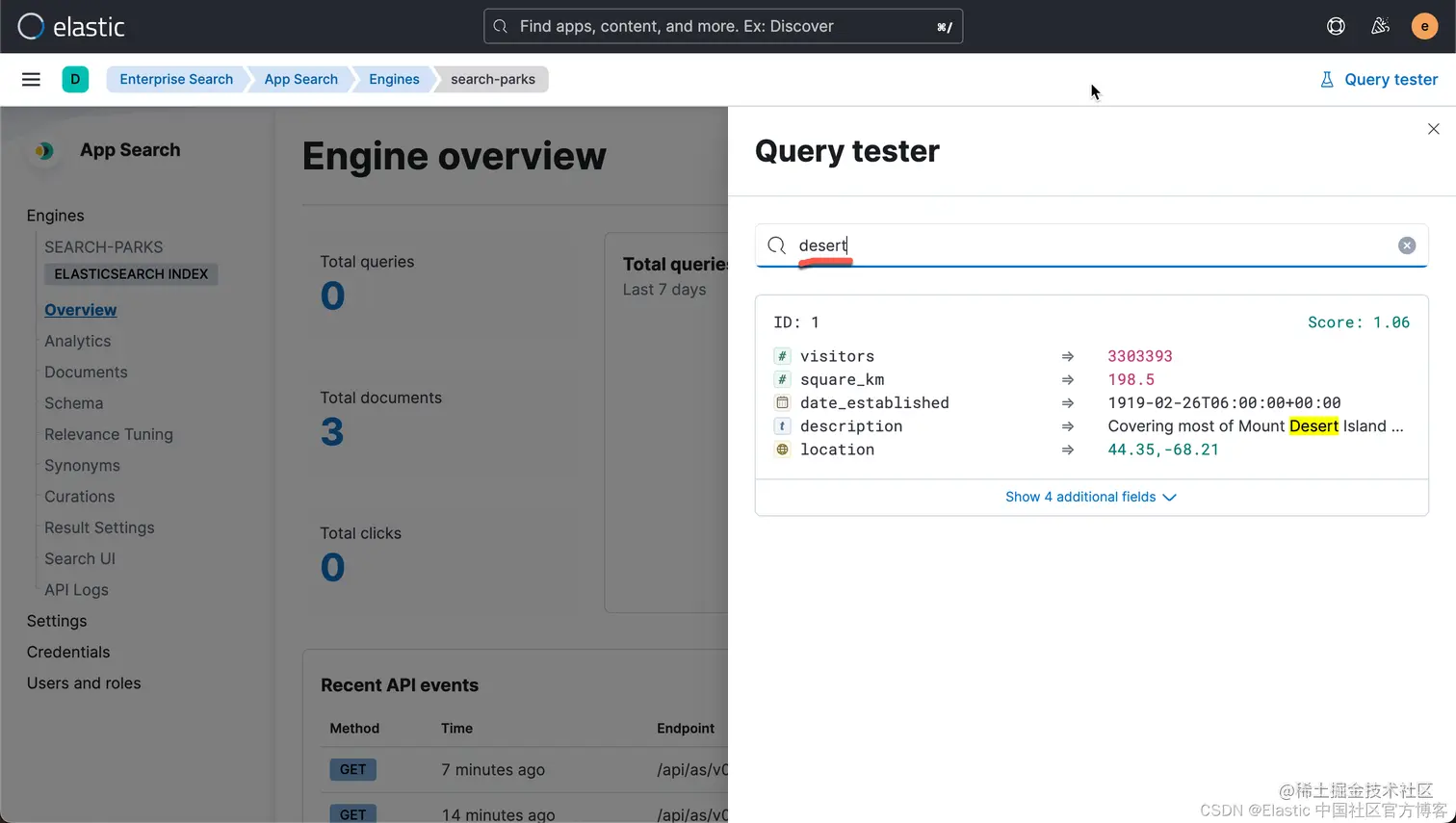
Task: Clear the desert search query
Action: (x=1407, y=245)
